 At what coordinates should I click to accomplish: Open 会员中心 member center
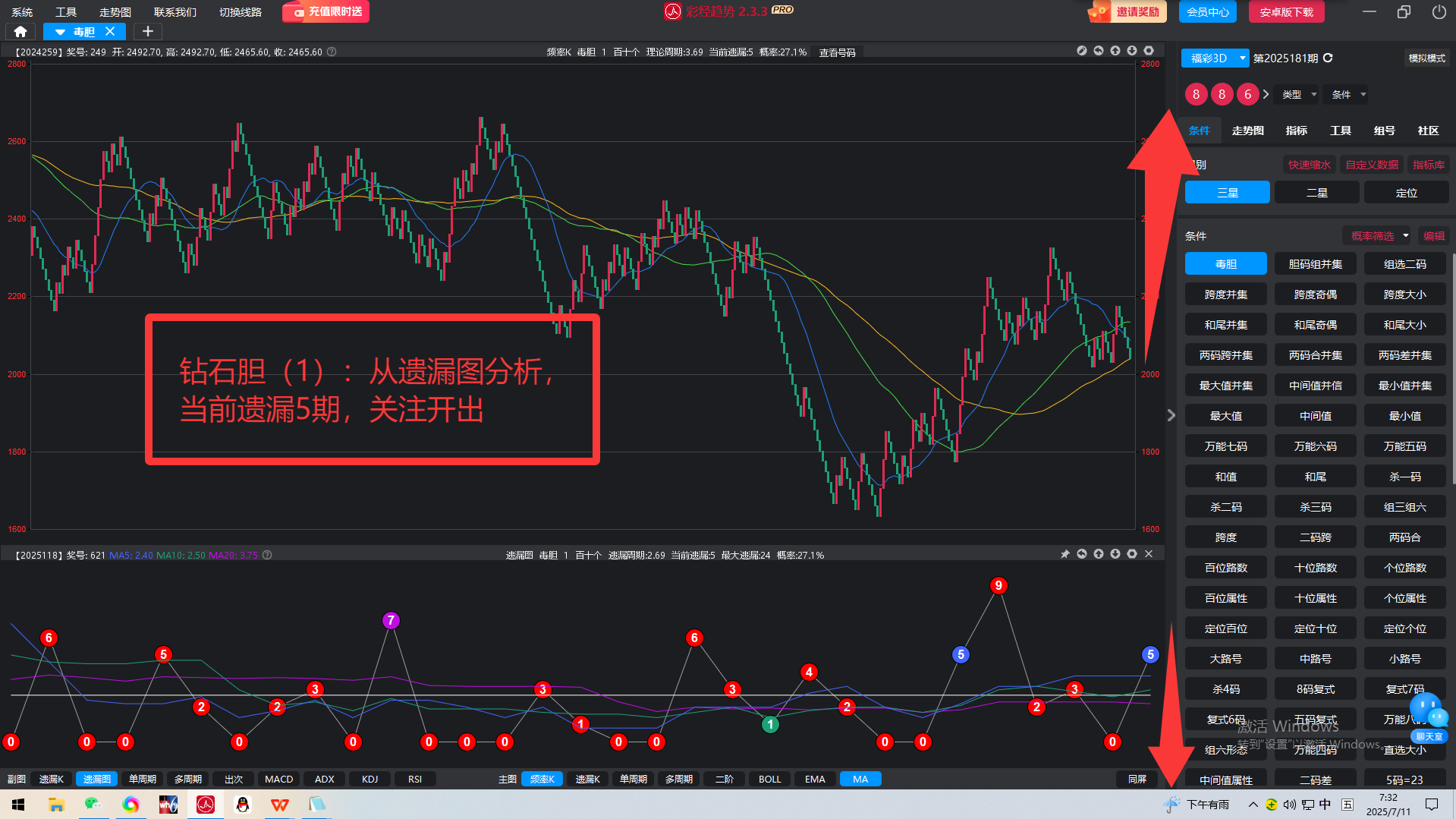click(1208, 12)
